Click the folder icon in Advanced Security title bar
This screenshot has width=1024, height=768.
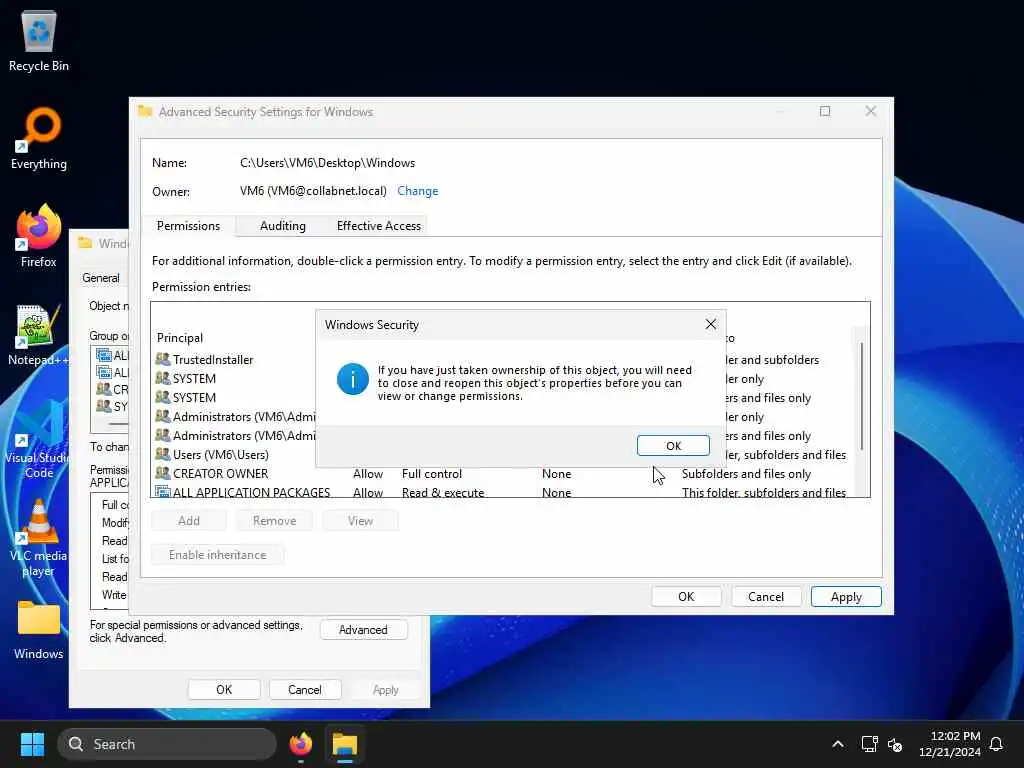point(145,111)
